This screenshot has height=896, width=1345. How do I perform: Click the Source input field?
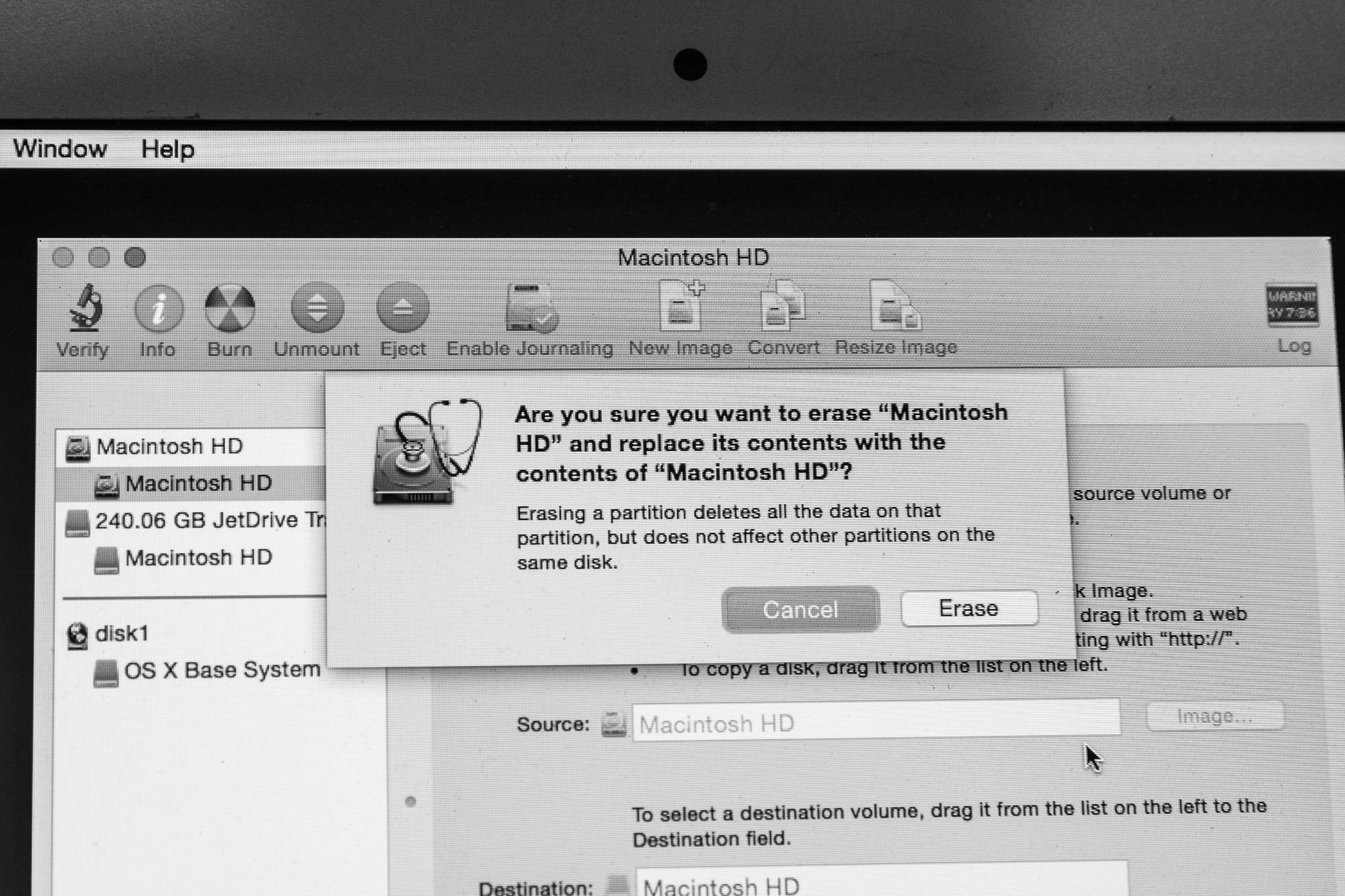(876, 721)
